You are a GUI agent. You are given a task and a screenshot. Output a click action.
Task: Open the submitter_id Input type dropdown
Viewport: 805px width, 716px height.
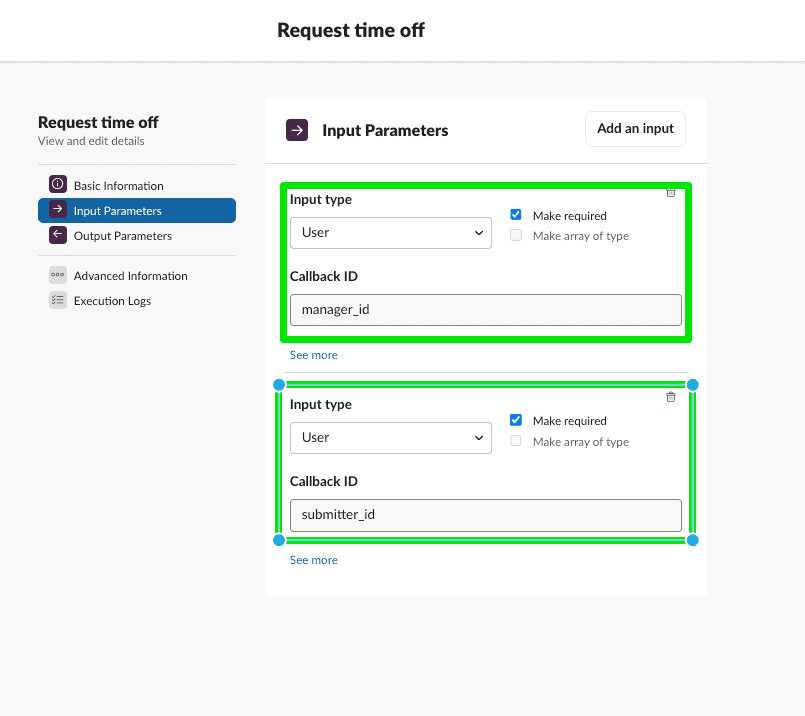coord(390,437)
